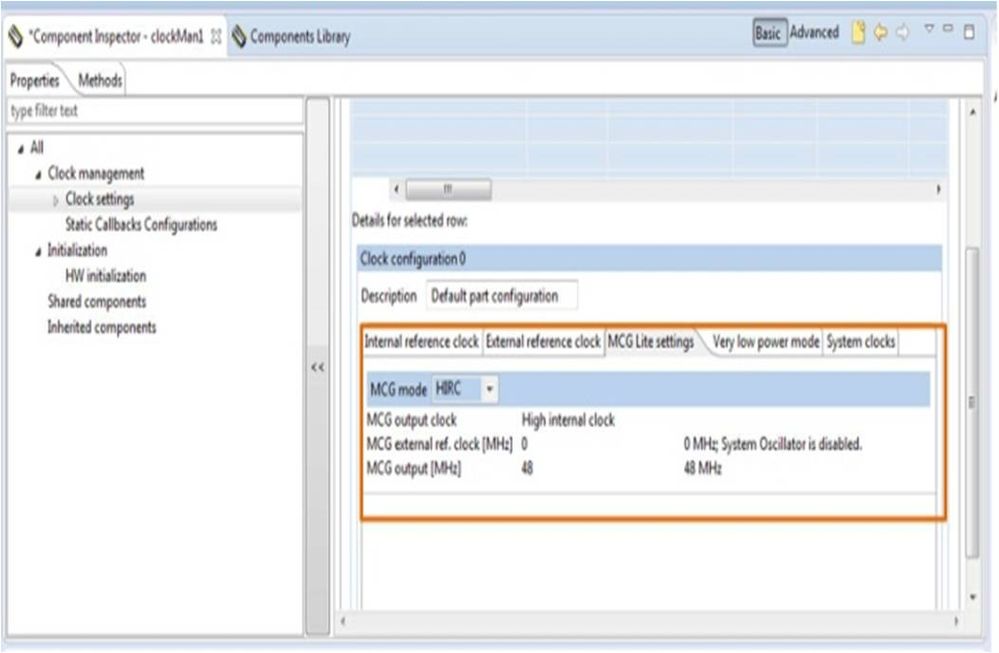Click the vertical scrollbar thumb
The width and height of the screenshot is (999, 653).
[972, 403]
